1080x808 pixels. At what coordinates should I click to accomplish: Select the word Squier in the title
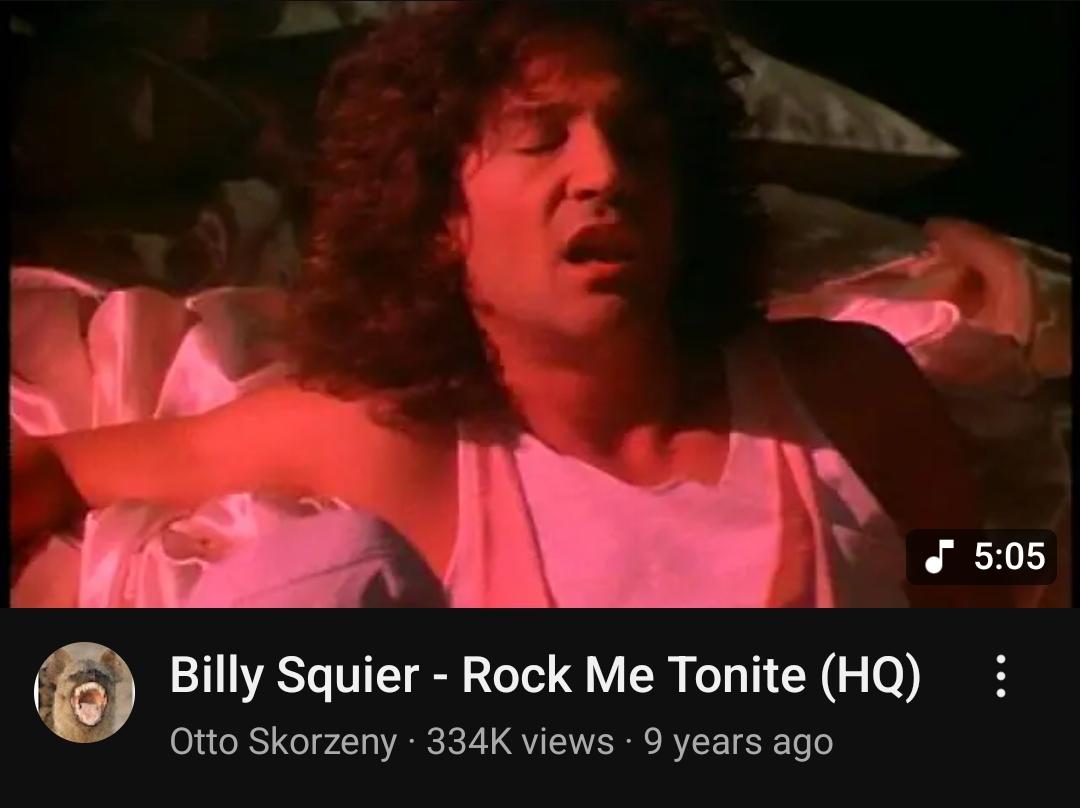348,676
